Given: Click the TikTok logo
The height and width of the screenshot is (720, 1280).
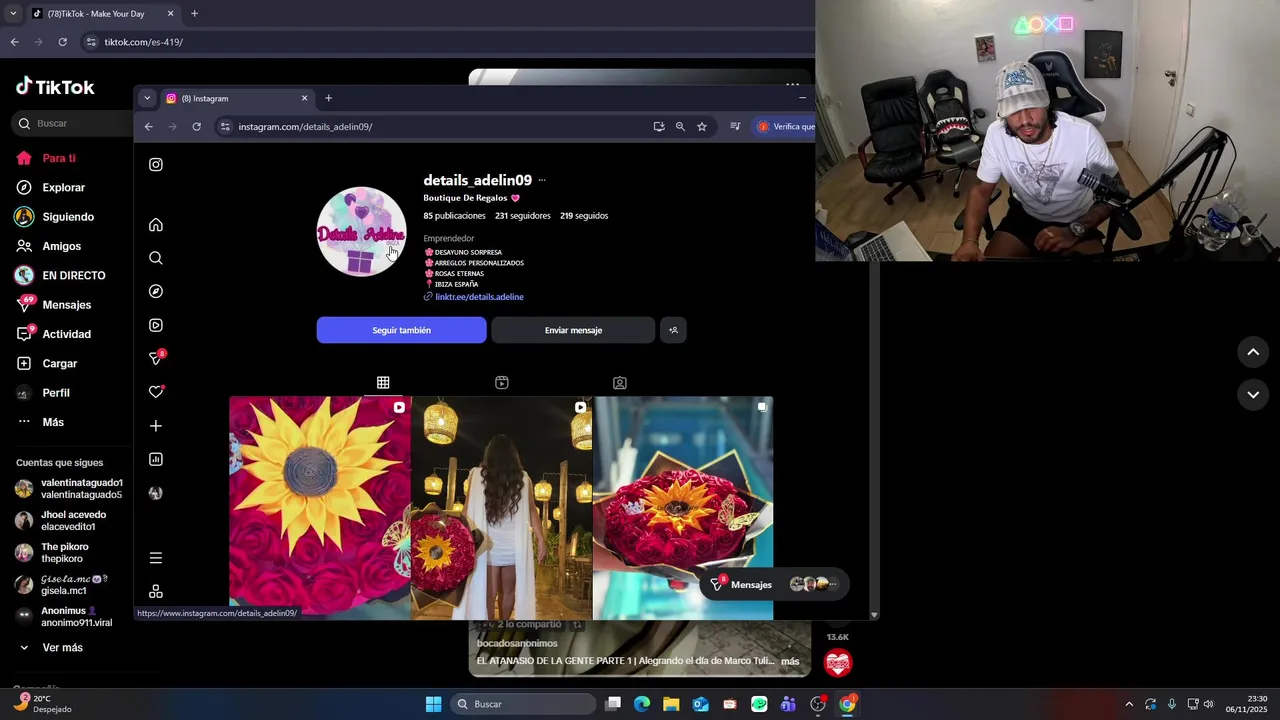Looking at the screenshot, I should click(55, 87).
